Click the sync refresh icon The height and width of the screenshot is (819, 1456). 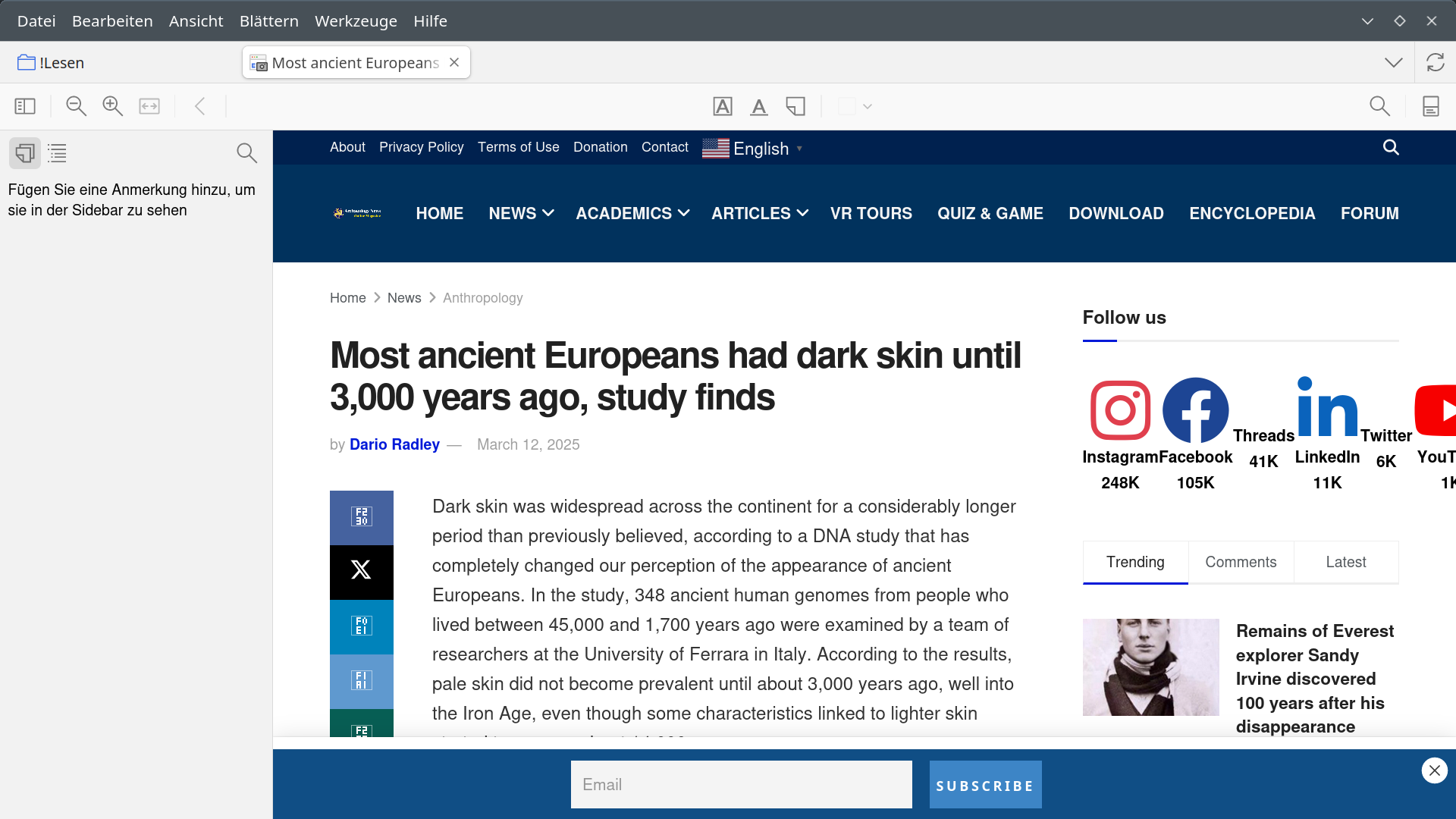[x=1435, y=62]
